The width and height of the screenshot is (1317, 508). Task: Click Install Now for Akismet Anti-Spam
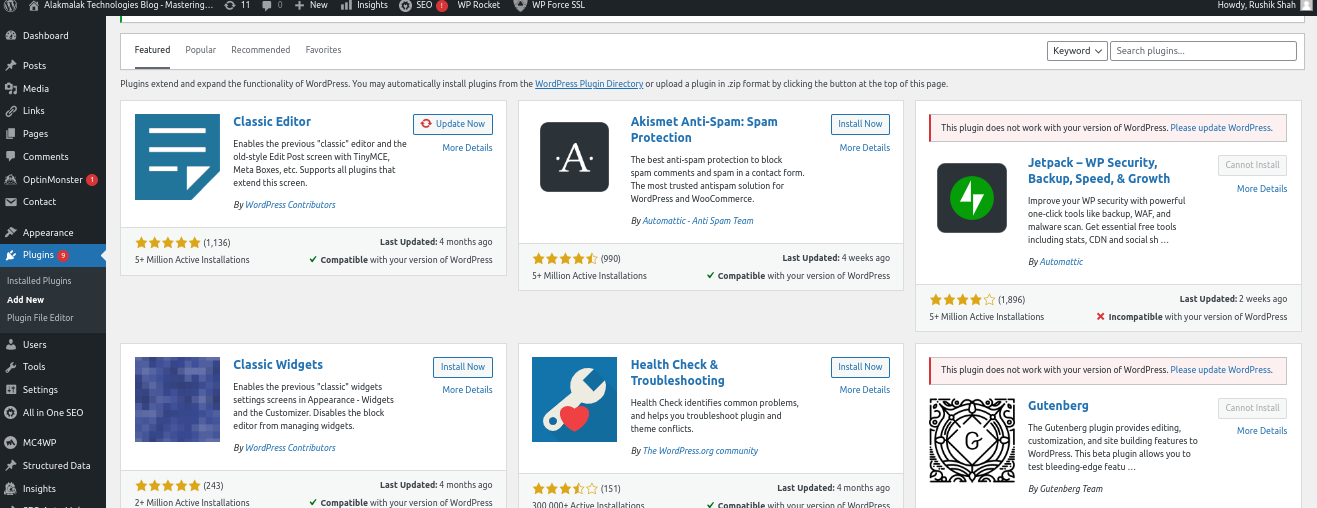click(x=860, y=124)
